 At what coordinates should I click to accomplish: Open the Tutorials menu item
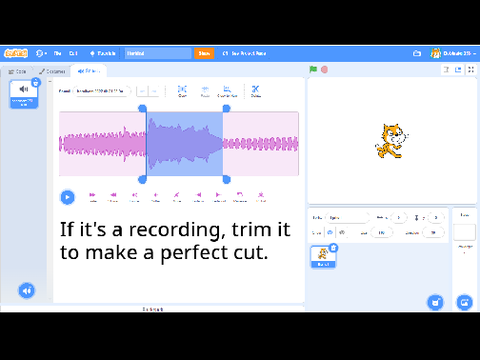click(103, 53)
